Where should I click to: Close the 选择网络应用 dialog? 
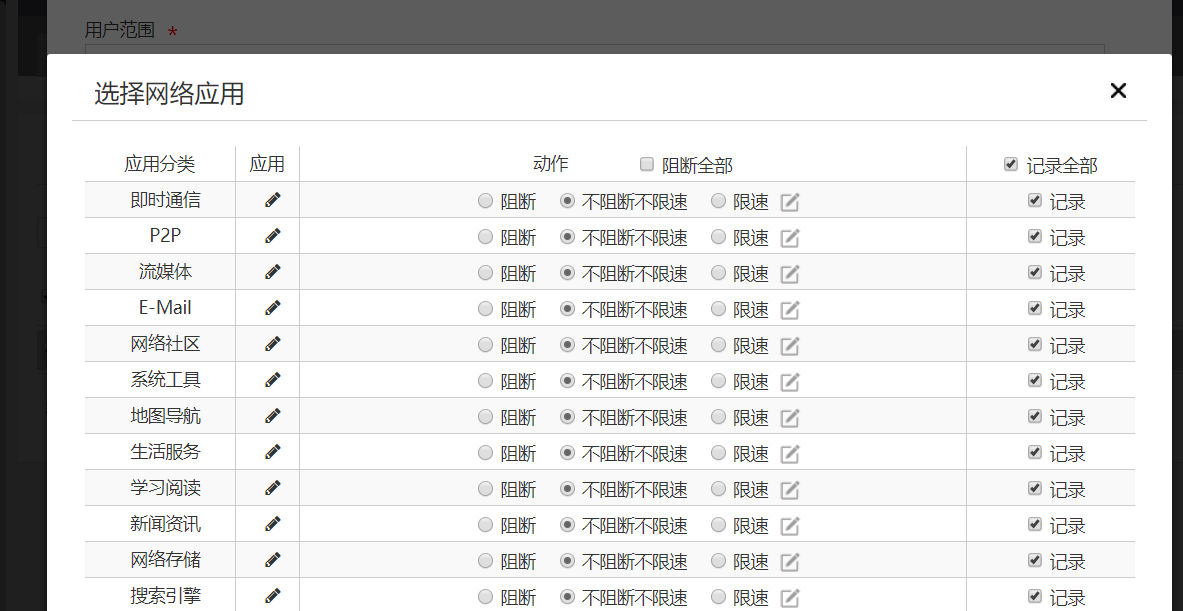click(1118, 91)
